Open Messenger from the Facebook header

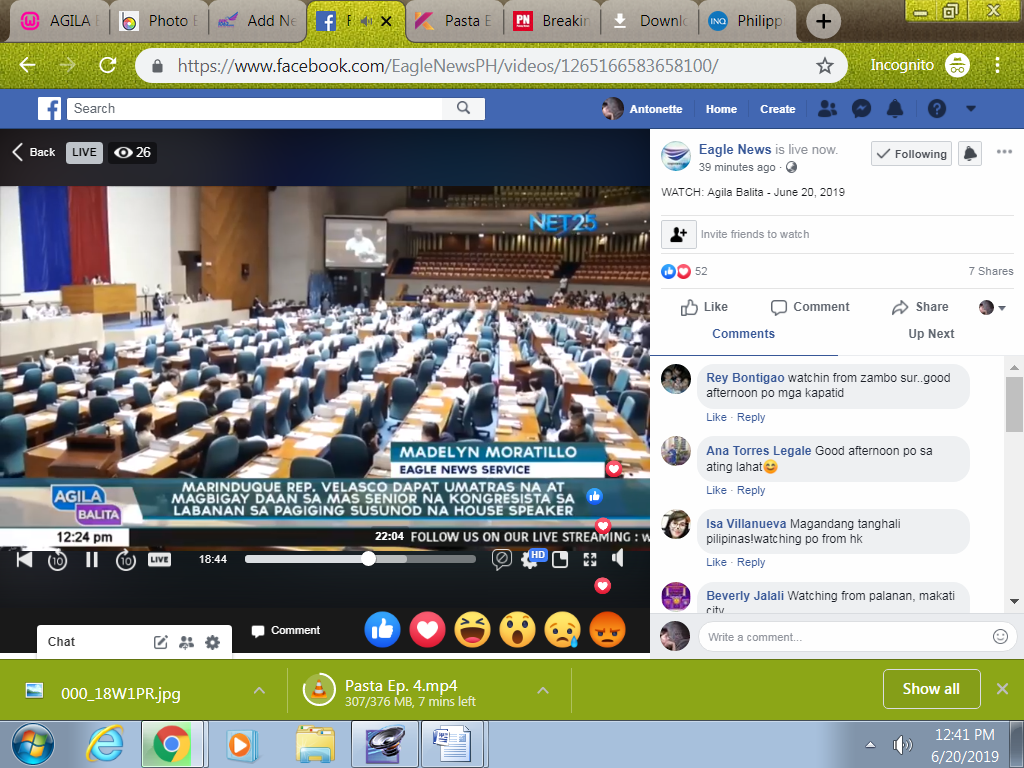861,109
